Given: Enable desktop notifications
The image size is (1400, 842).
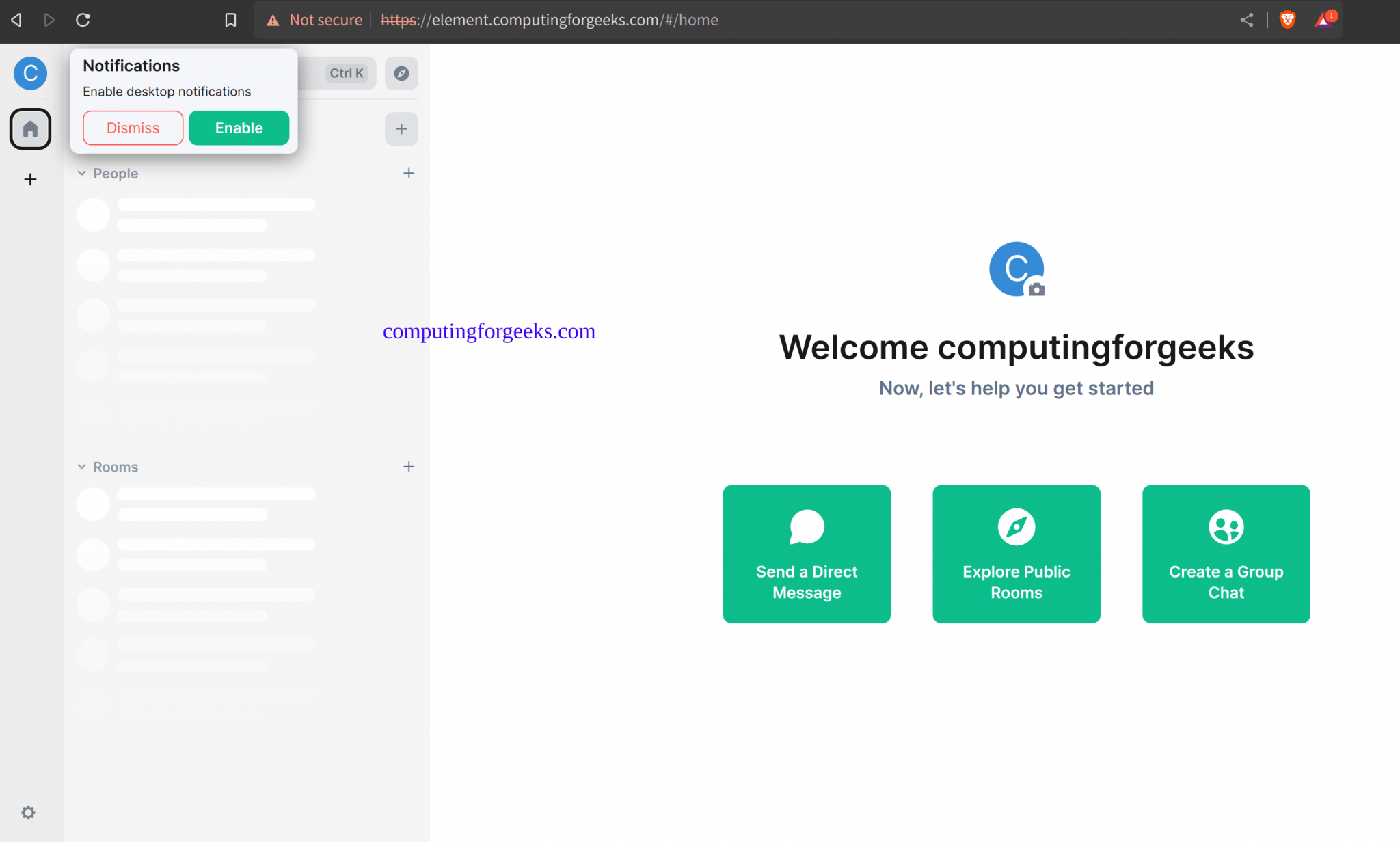Looking at the screenshot, I should (x=239, y=128).
